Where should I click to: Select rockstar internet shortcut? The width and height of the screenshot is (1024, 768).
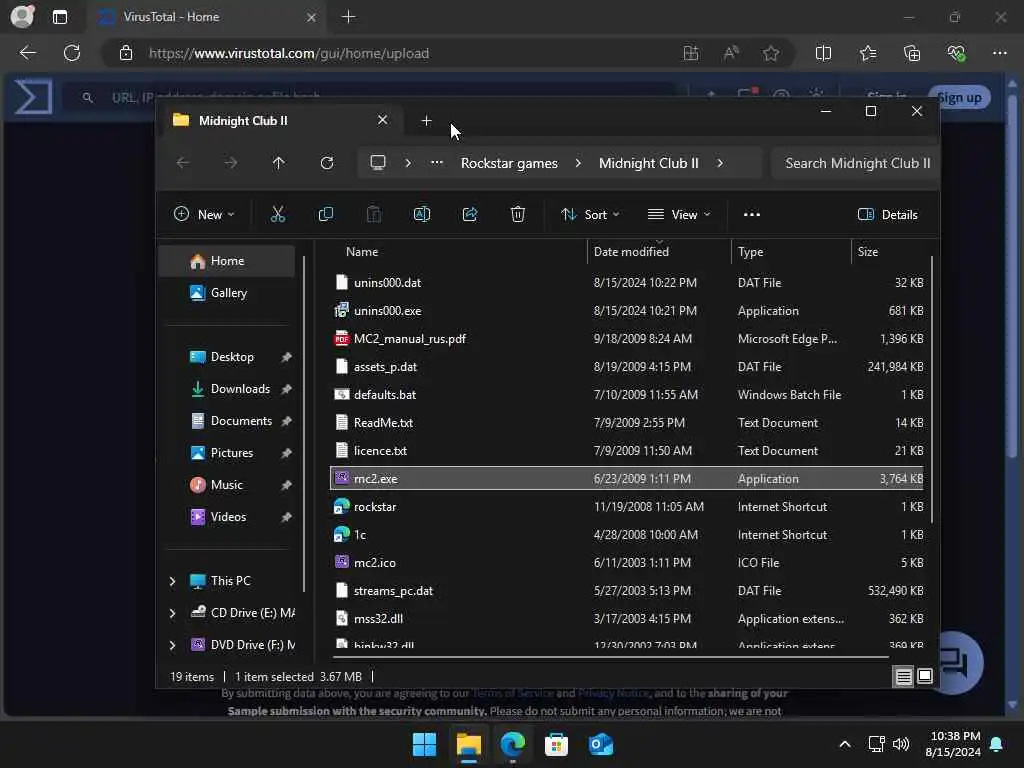[627, 507]
